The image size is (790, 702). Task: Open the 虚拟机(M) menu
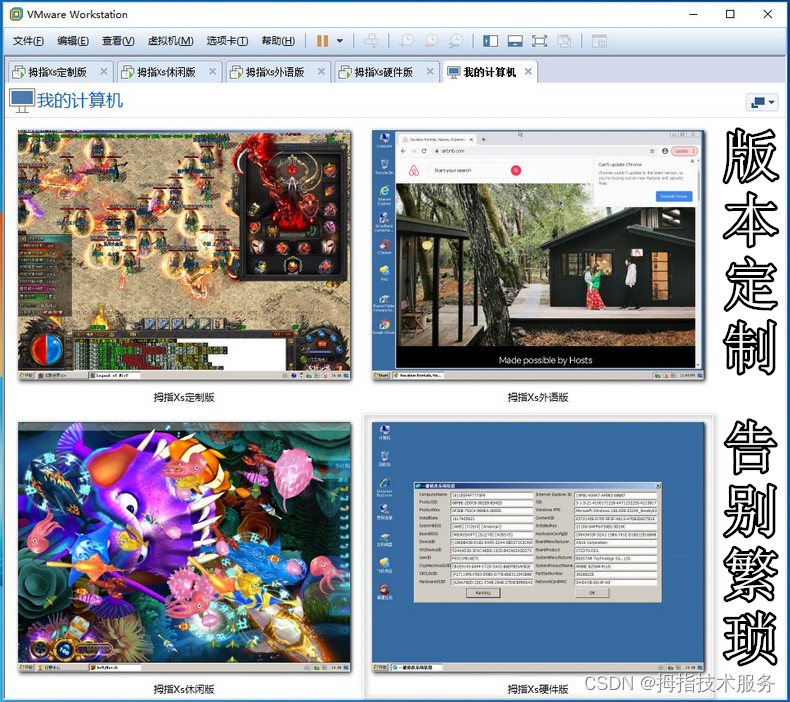tap(170, 41)
